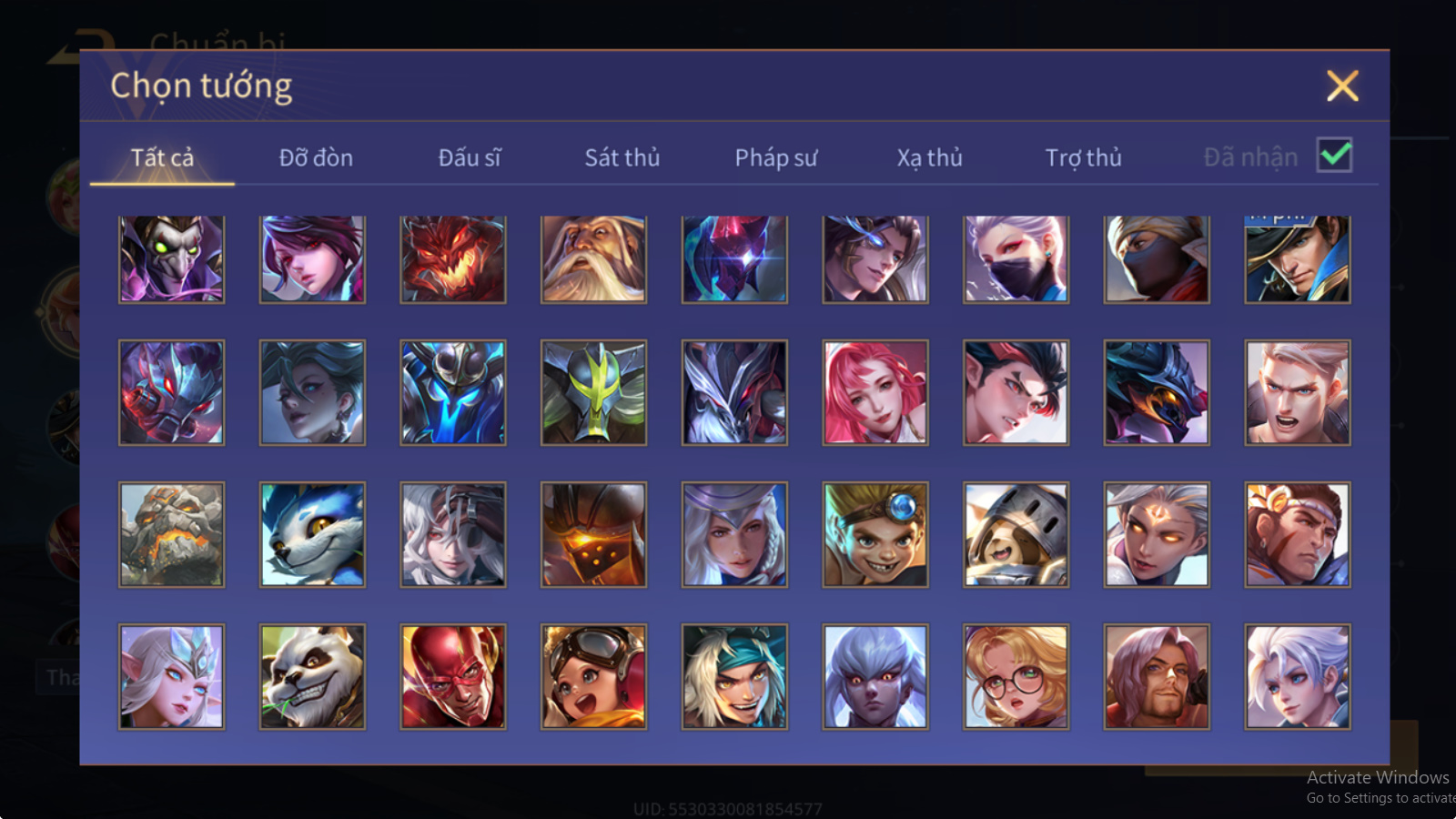
Task: Show the Pháp sư hero category
Action: click(x=776, y=157)
